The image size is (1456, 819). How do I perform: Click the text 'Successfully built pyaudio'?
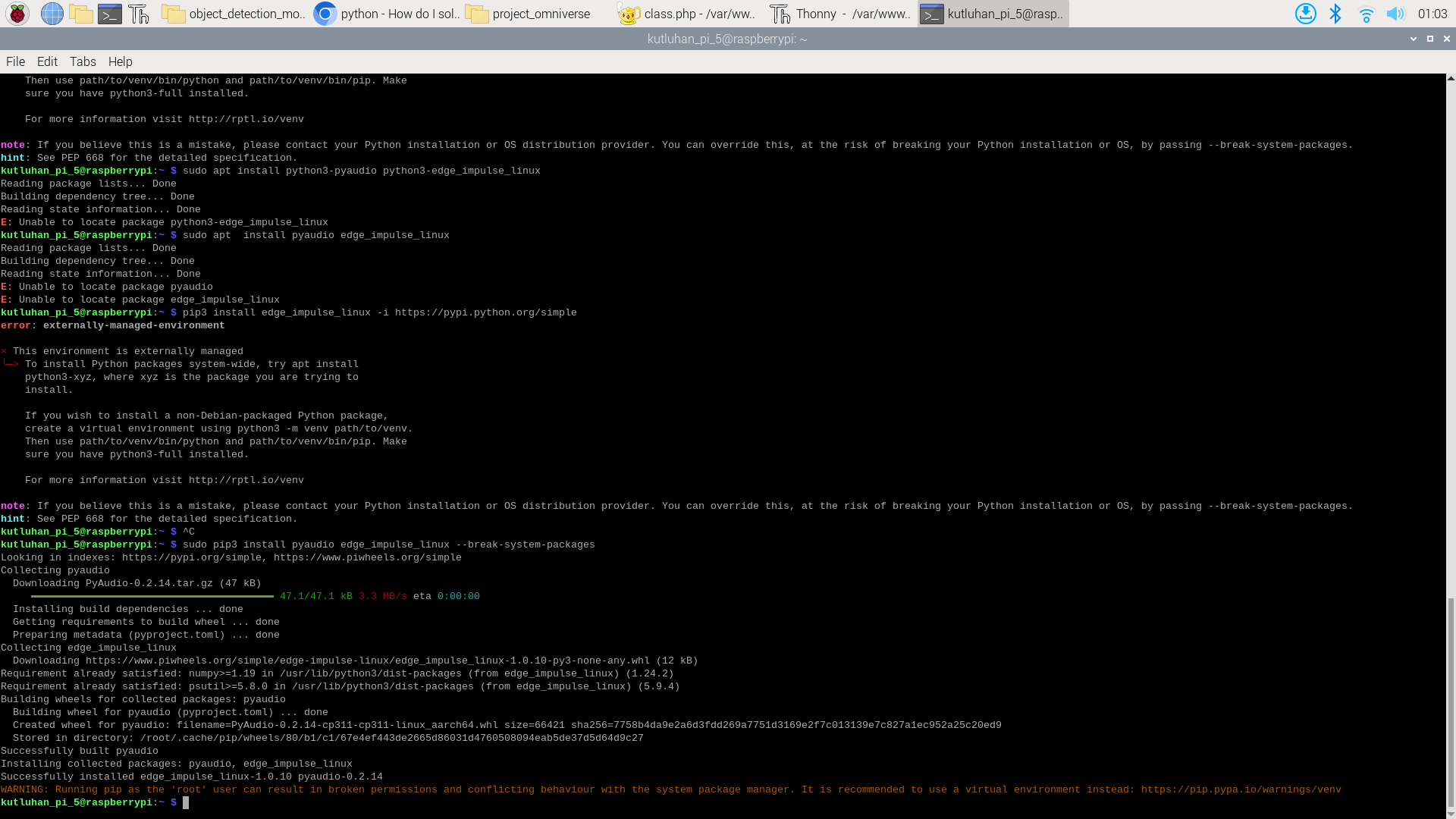(80, 751)
